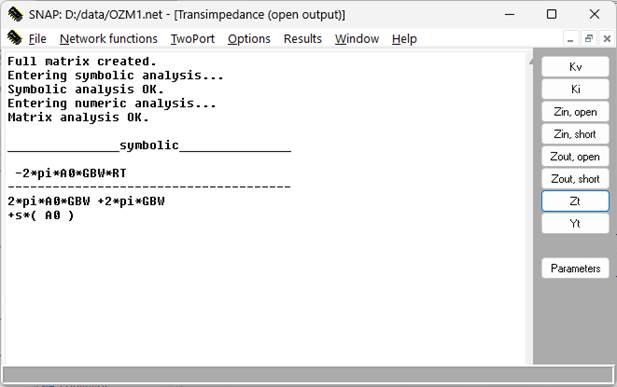Select the Ki current gain button
The width and height of the screenshot is (617, 387).
(575, 89)
